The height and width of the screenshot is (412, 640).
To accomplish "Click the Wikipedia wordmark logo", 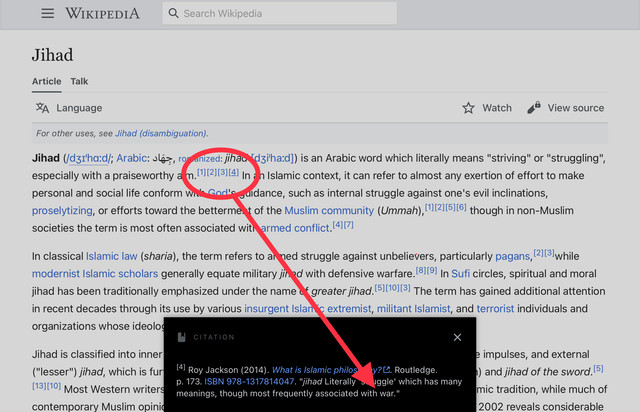I will 102,13.
